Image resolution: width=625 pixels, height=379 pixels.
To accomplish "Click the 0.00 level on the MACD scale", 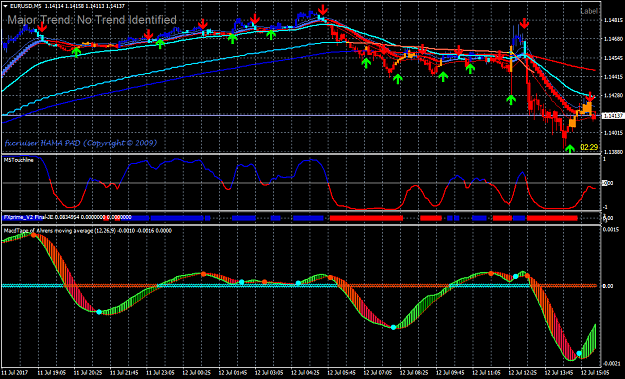I will tap(608, 286).
